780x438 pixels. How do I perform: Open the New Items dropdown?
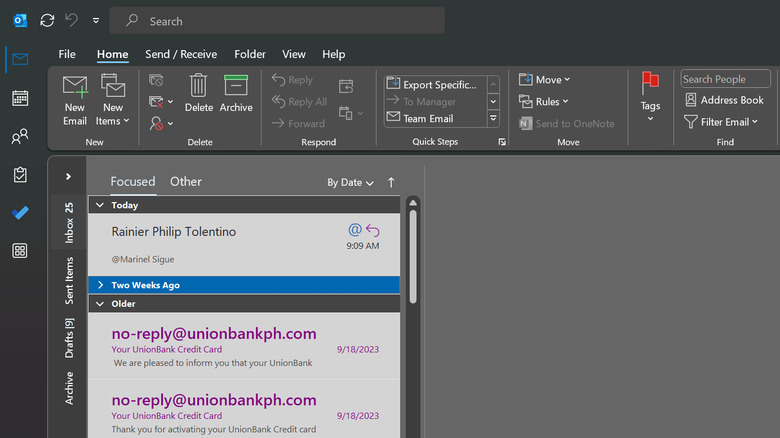113,101
